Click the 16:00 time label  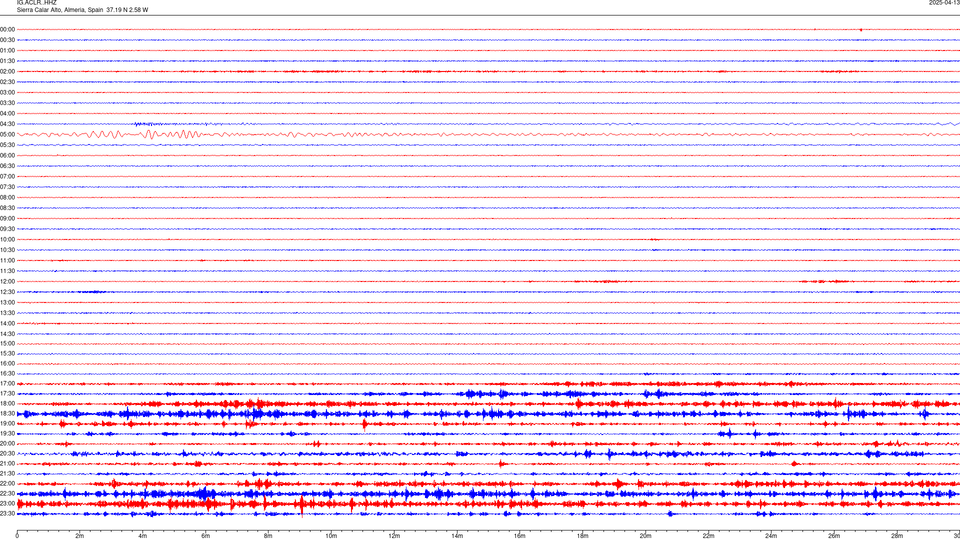[x=7, y=364]
